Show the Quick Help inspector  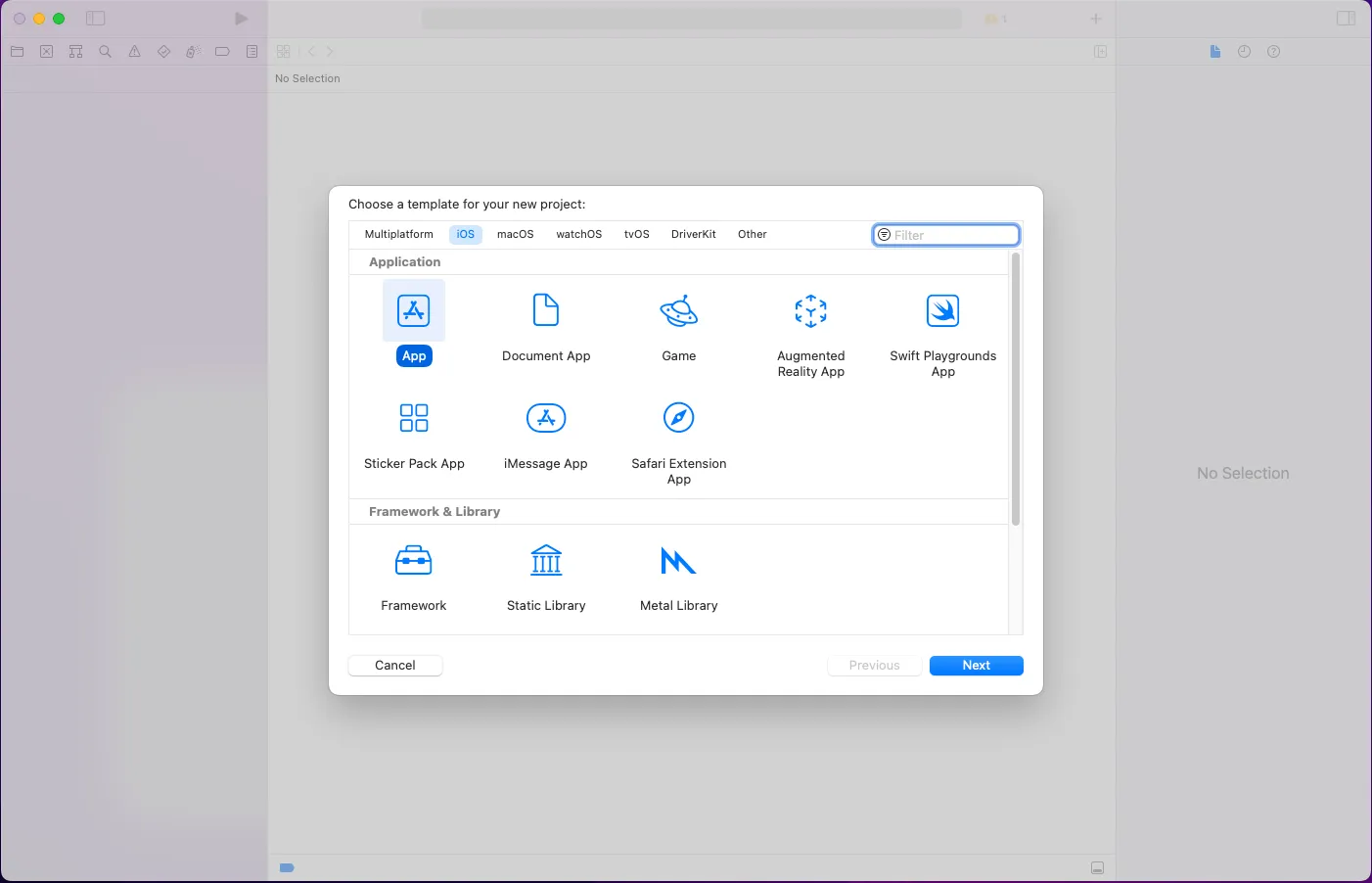[1273, 51]
